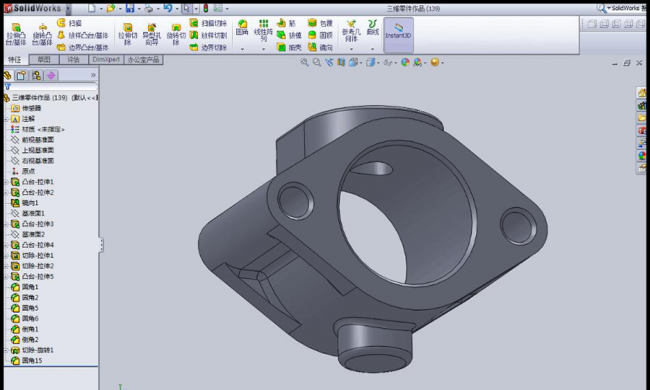Image resolution: width=650 pixels, height=390 pixels.
Task: Open the Undo history dropdown arrow
Action: point(176,8)
